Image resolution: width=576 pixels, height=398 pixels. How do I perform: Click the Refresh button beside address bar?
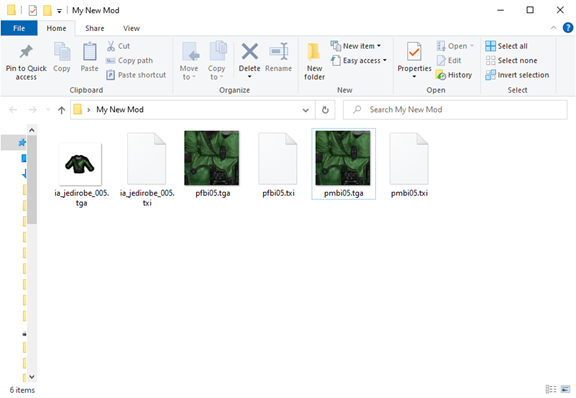tap(325, 110)
